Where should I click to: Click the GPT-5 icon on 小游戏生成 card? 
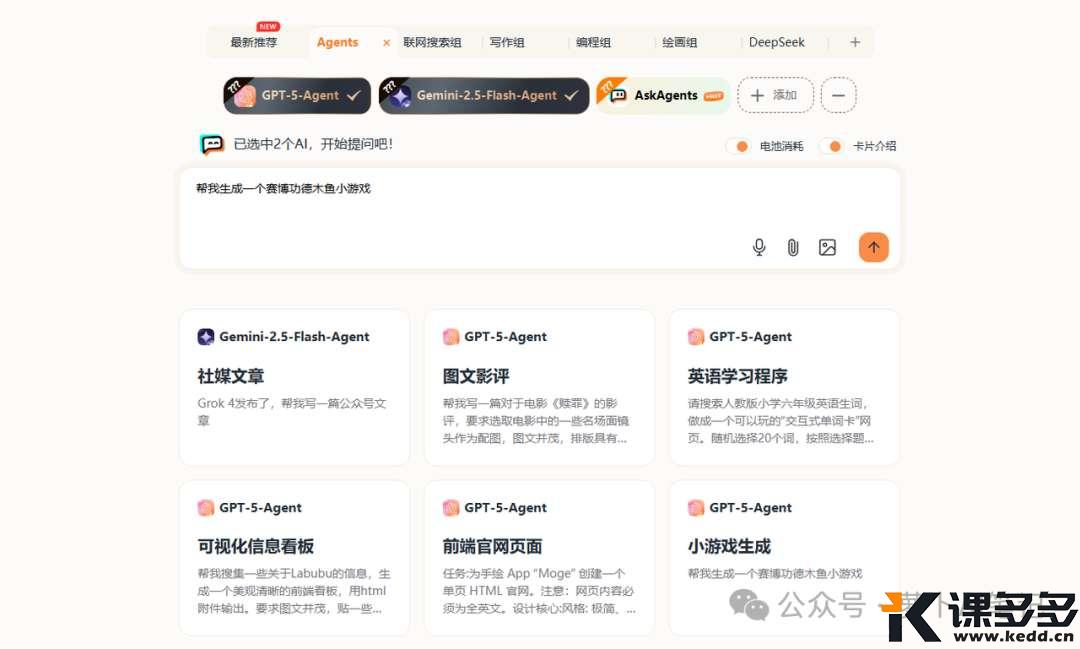click(x=696, y=508)
